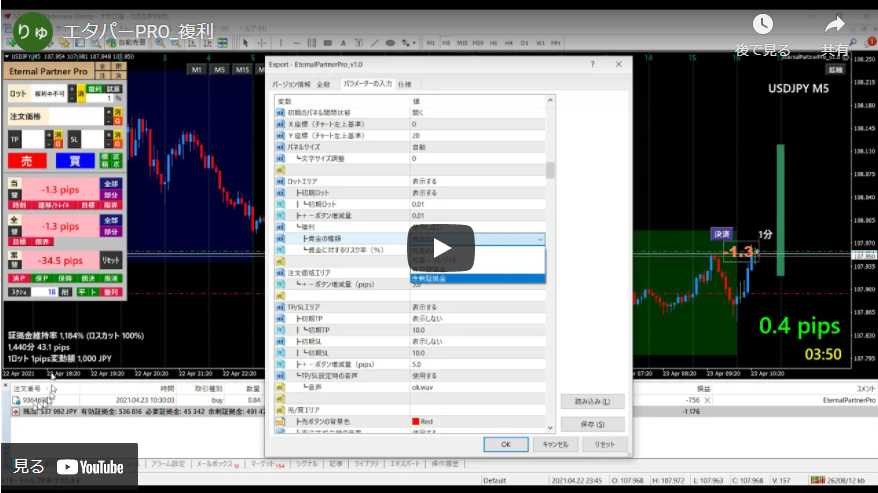Click the -1.3 pips current position display

[60, 189]
